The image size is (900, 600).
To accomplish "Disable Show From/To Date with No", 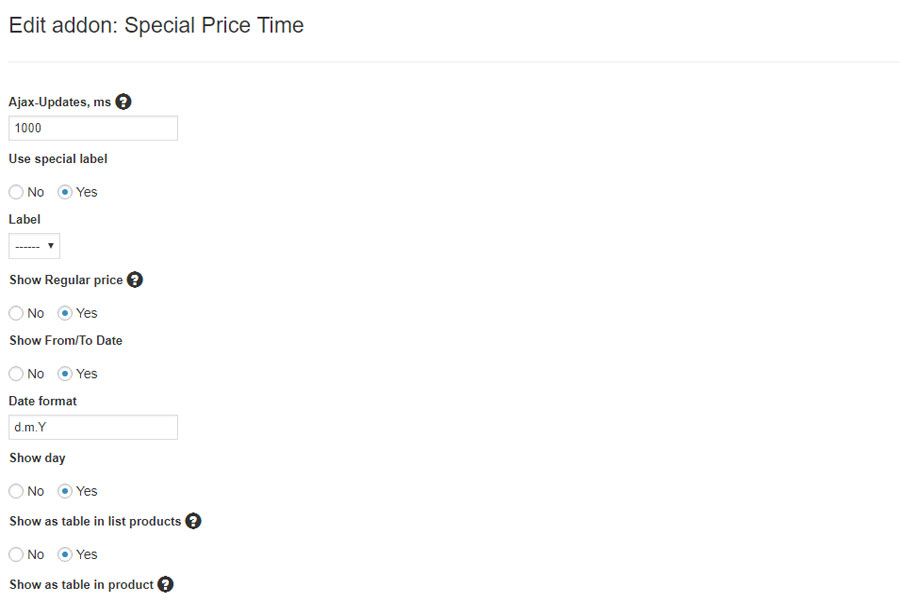I will [x=16, y=374].
